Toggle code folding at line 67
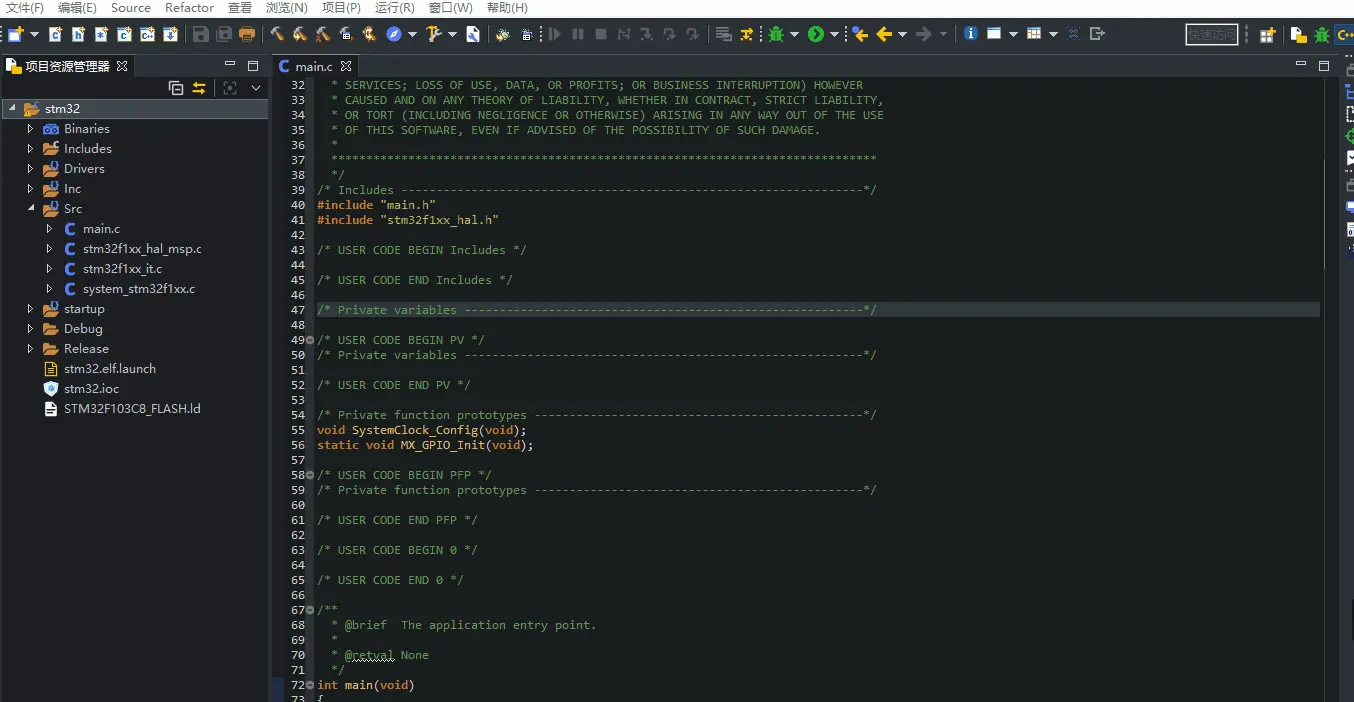This screenshot has width=1354, height=702. pos(310,610)
